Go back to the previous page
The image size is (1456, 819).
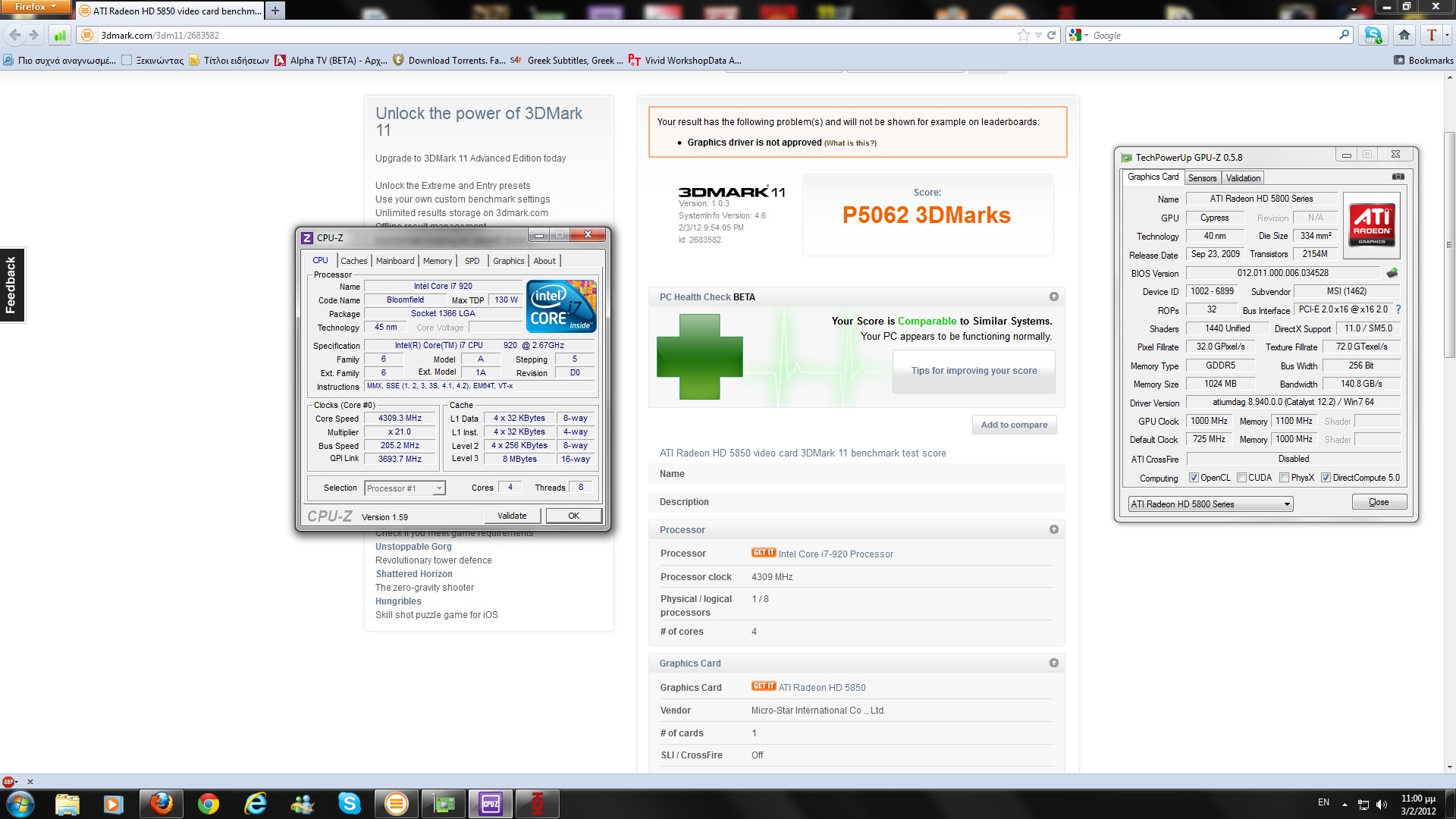click(x=15, y=35)
